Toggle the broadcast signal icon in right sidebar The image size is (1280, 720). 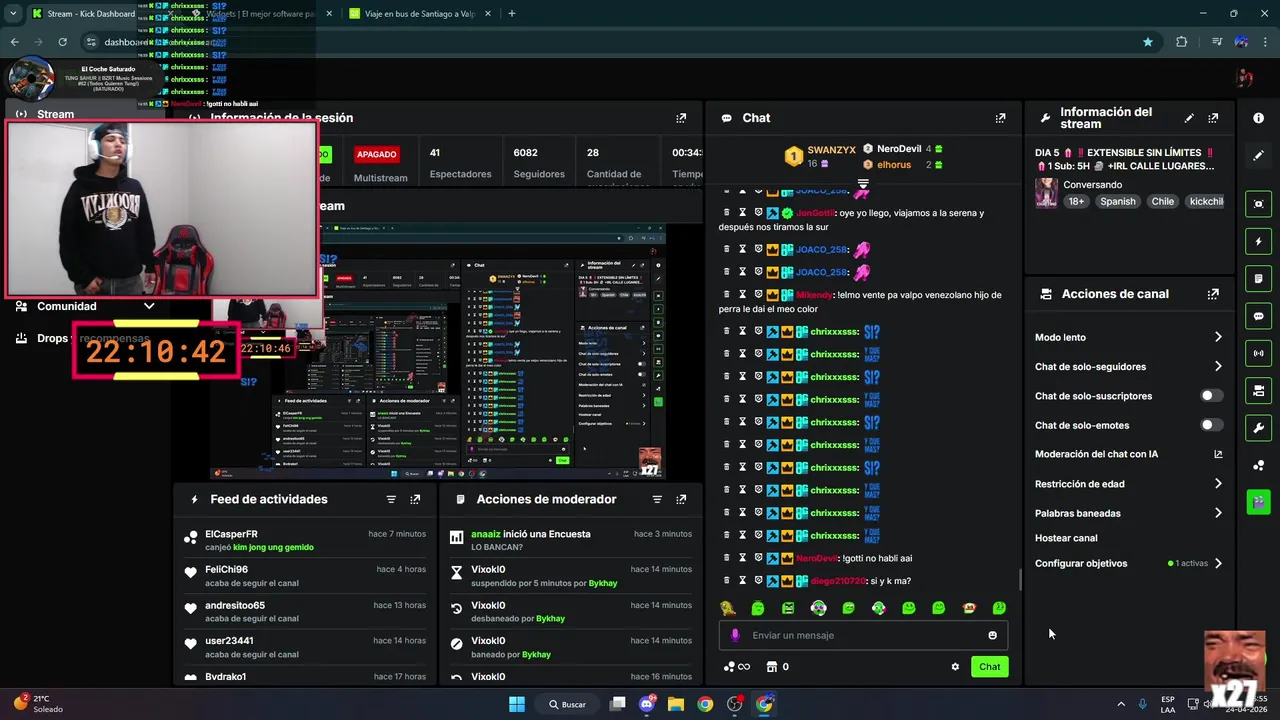pos(1258,353)
